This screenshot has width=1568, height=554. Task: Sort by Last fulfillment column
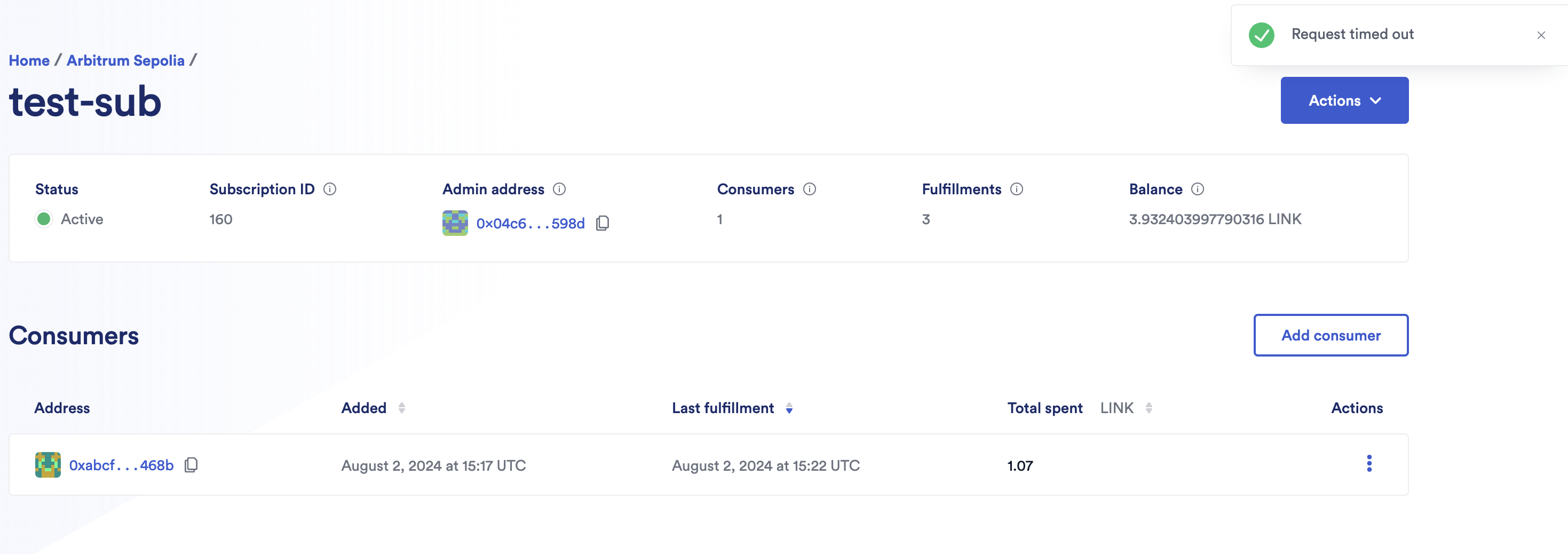[789, 408]
